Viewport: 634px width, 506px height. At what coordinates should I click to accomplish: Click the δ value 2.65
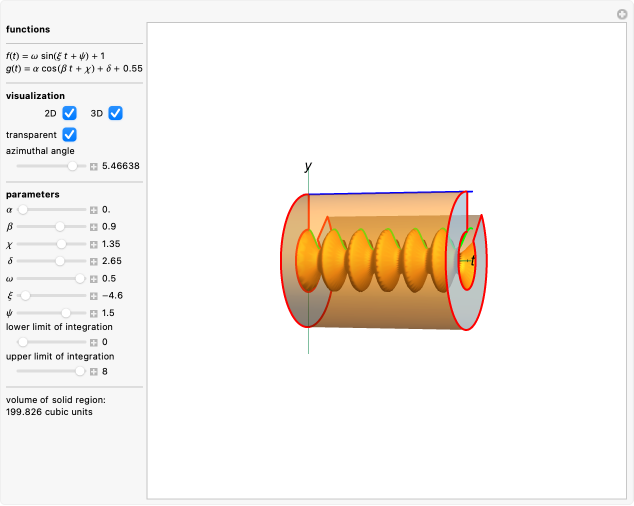pos(112,261)
